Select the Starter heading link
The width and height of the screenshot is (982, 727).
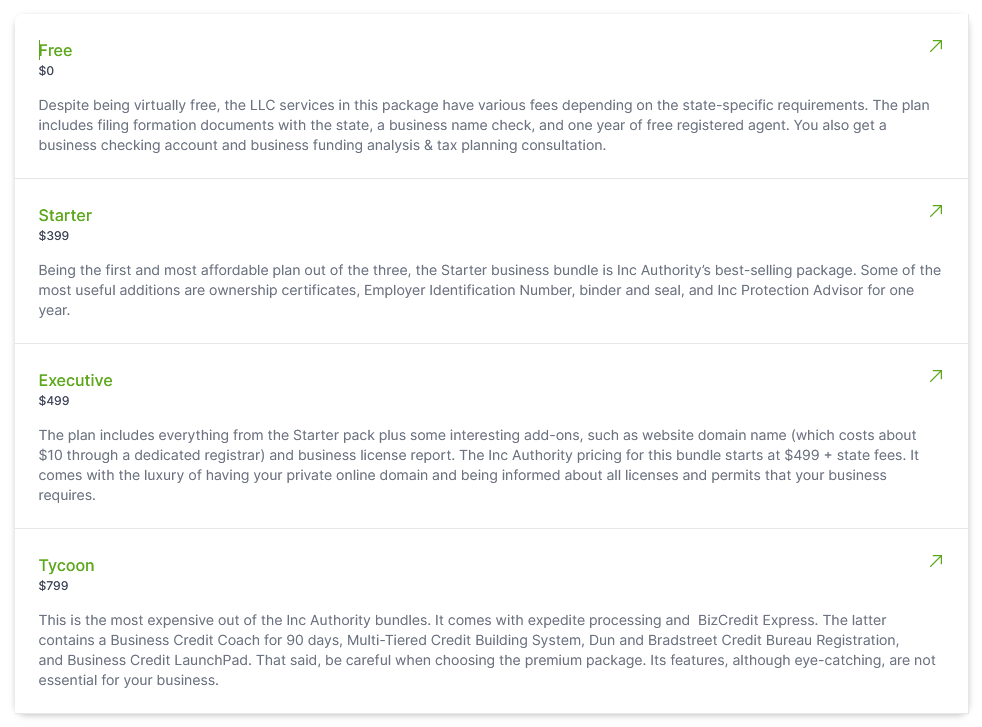tap(65, 215)
